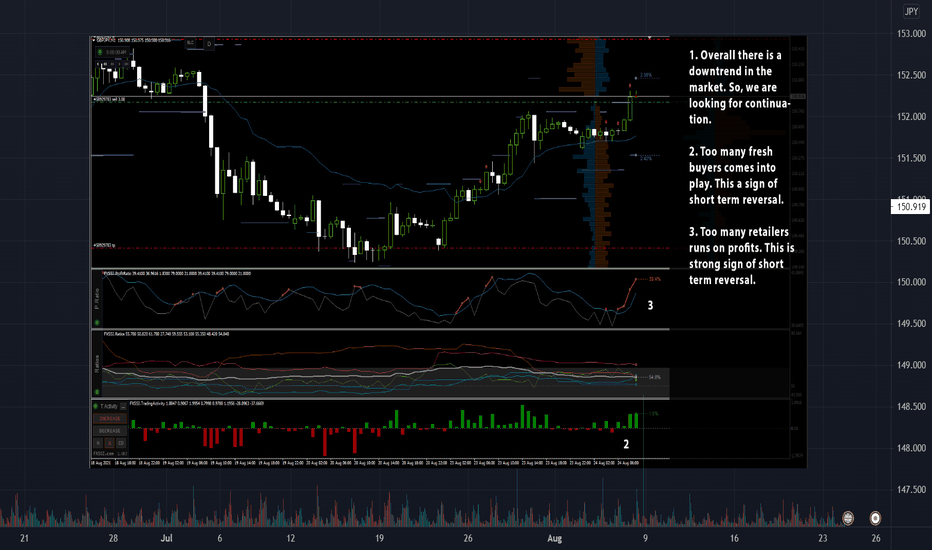Viewport: 932px width, 550px height.
Task: Click the D button beside SLC
Action: click(x=209, y=44)
